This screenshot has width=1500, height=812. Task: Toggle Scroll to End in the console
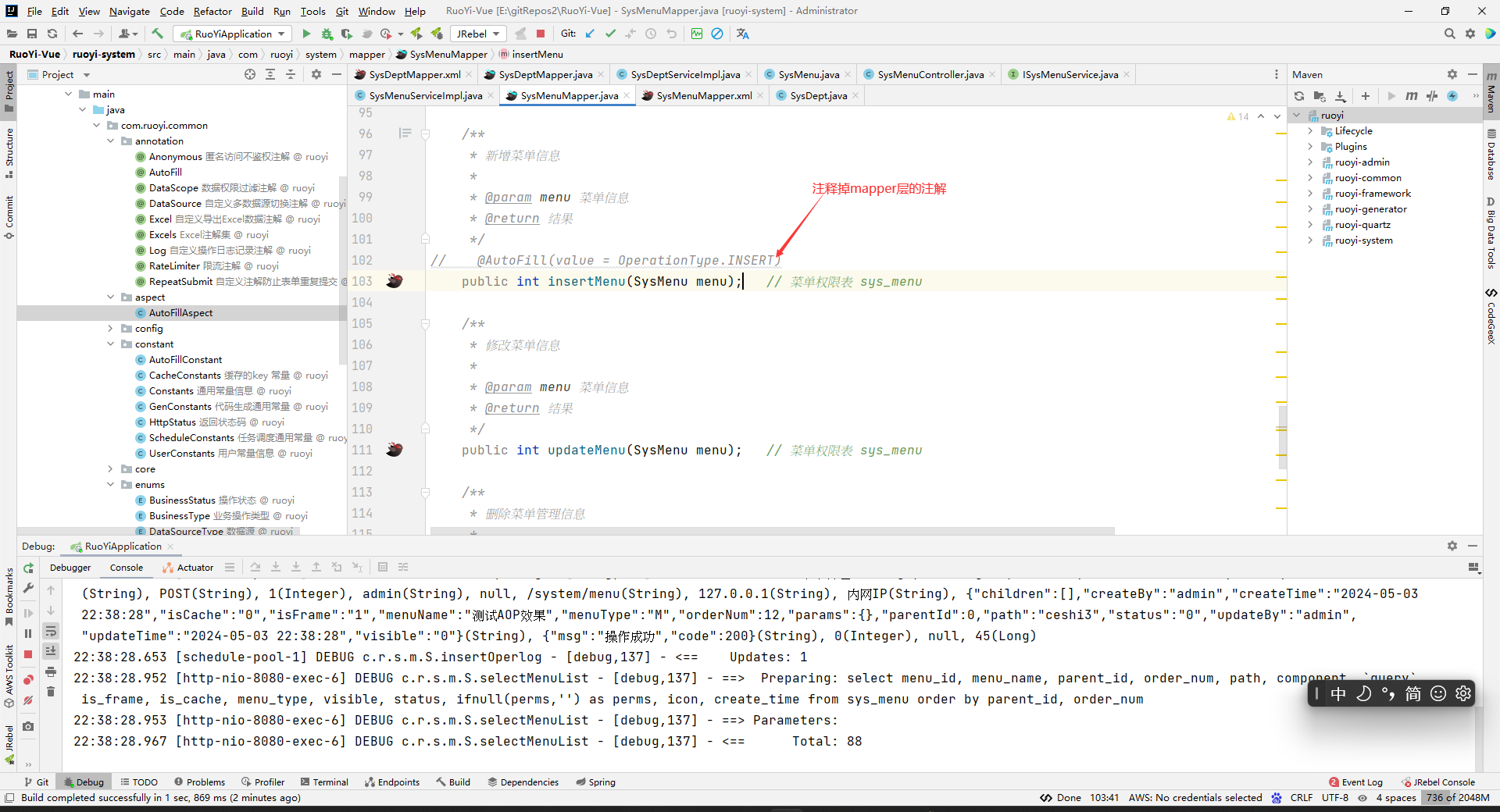(x=51, y=651)
